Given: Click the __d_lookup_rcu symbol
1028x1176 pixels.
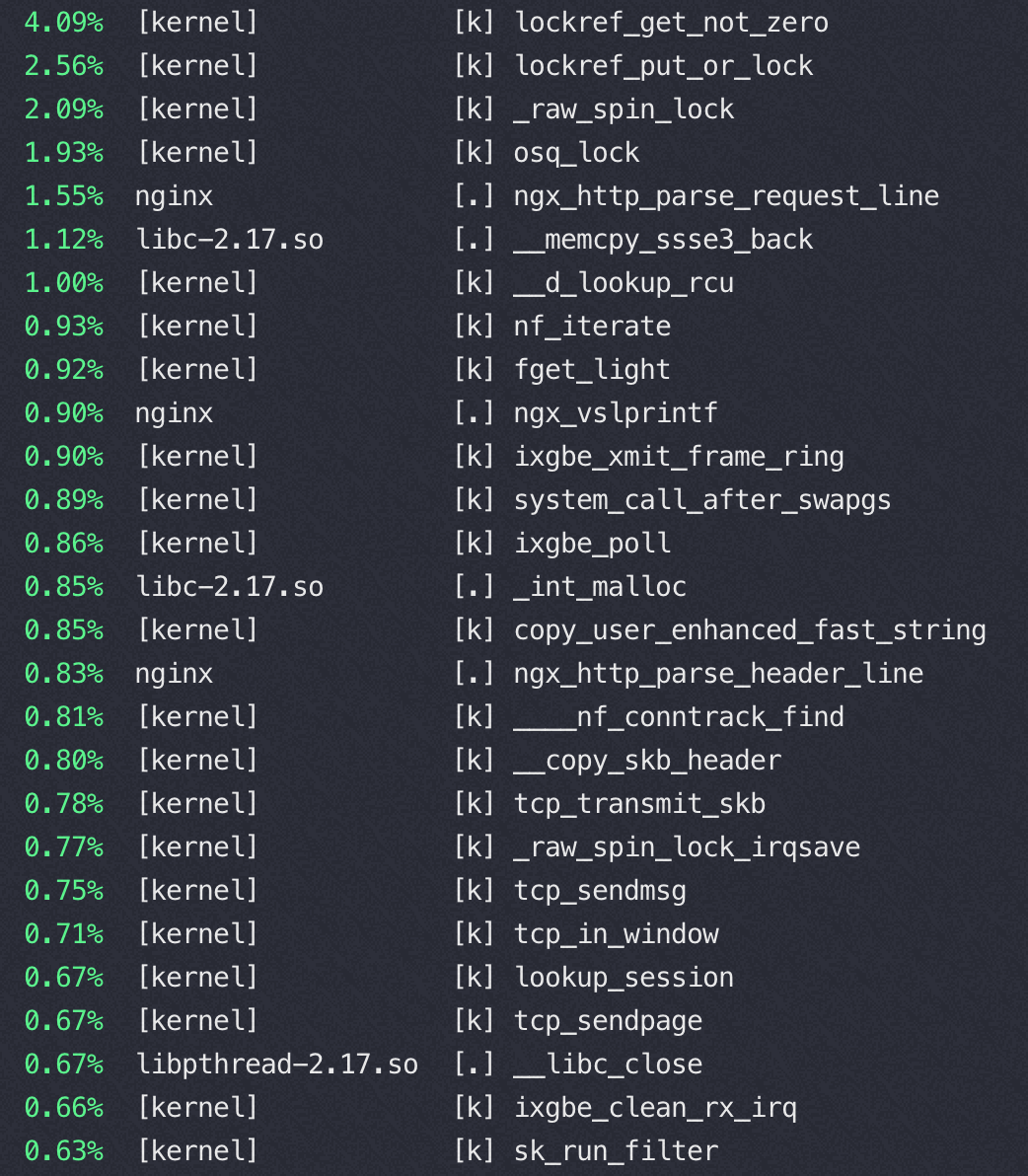Looking at the screenshot, I should (x=624, y=283).
